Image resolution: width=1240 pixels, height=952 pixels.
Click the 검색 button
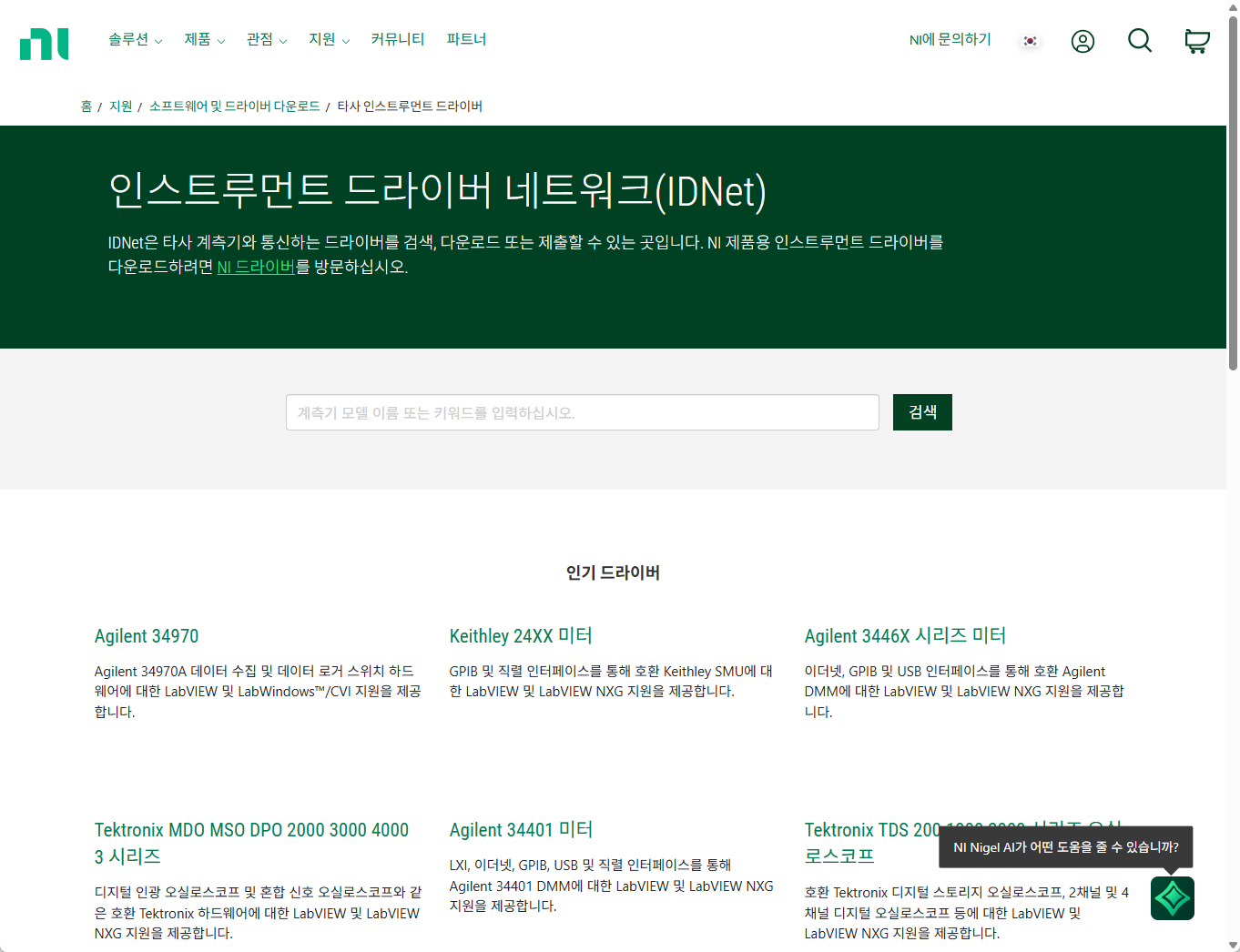click(922, 412)
